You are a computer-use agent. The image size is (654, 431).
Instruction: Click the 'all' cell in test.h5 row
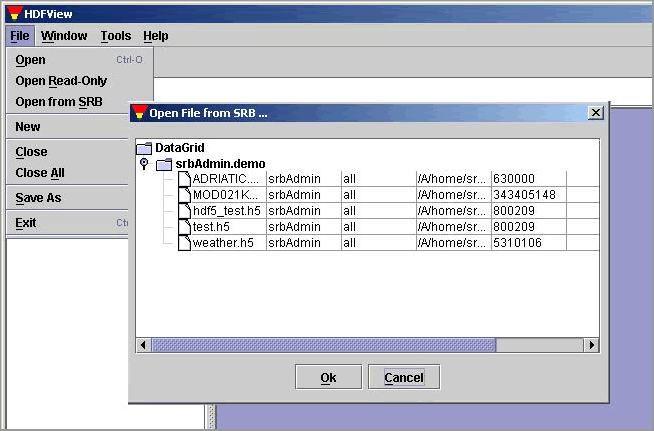tap(349, 227)
